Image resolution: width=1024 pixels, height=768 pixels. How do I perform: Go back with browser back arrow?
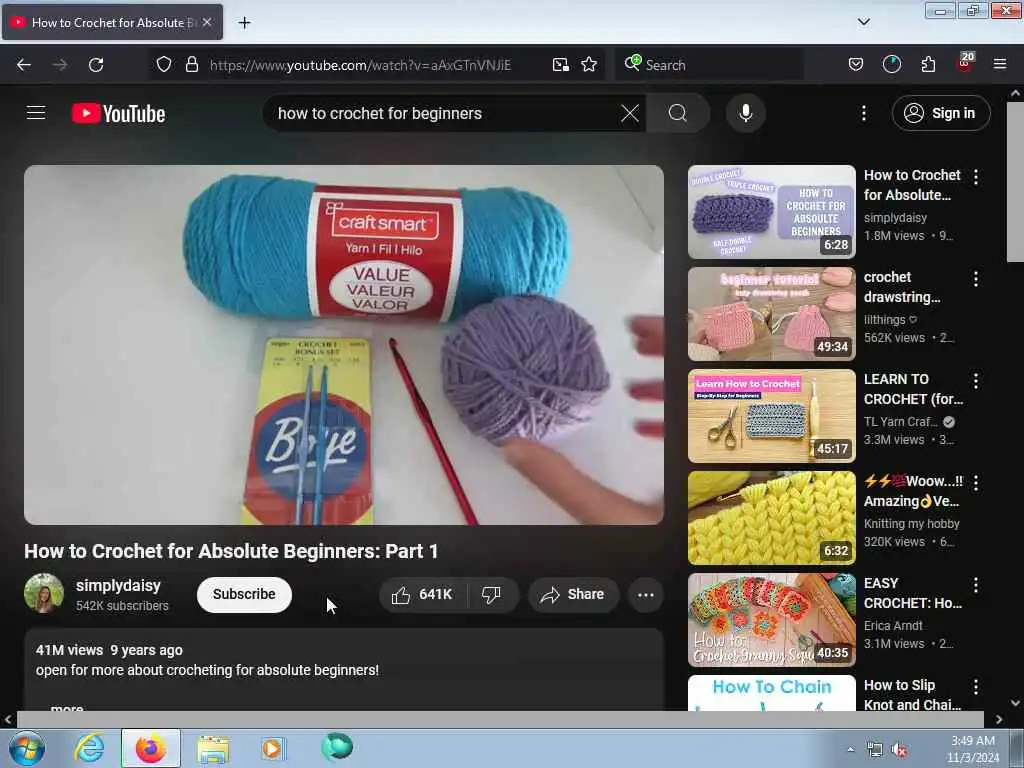[x=24, y=65]
